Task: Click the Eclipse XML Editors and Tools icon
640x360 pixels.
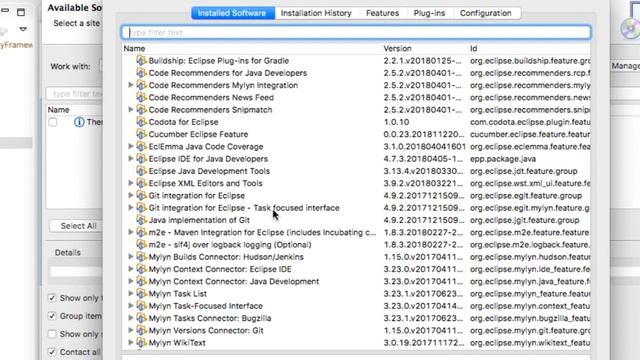Action: coord(141,183)
